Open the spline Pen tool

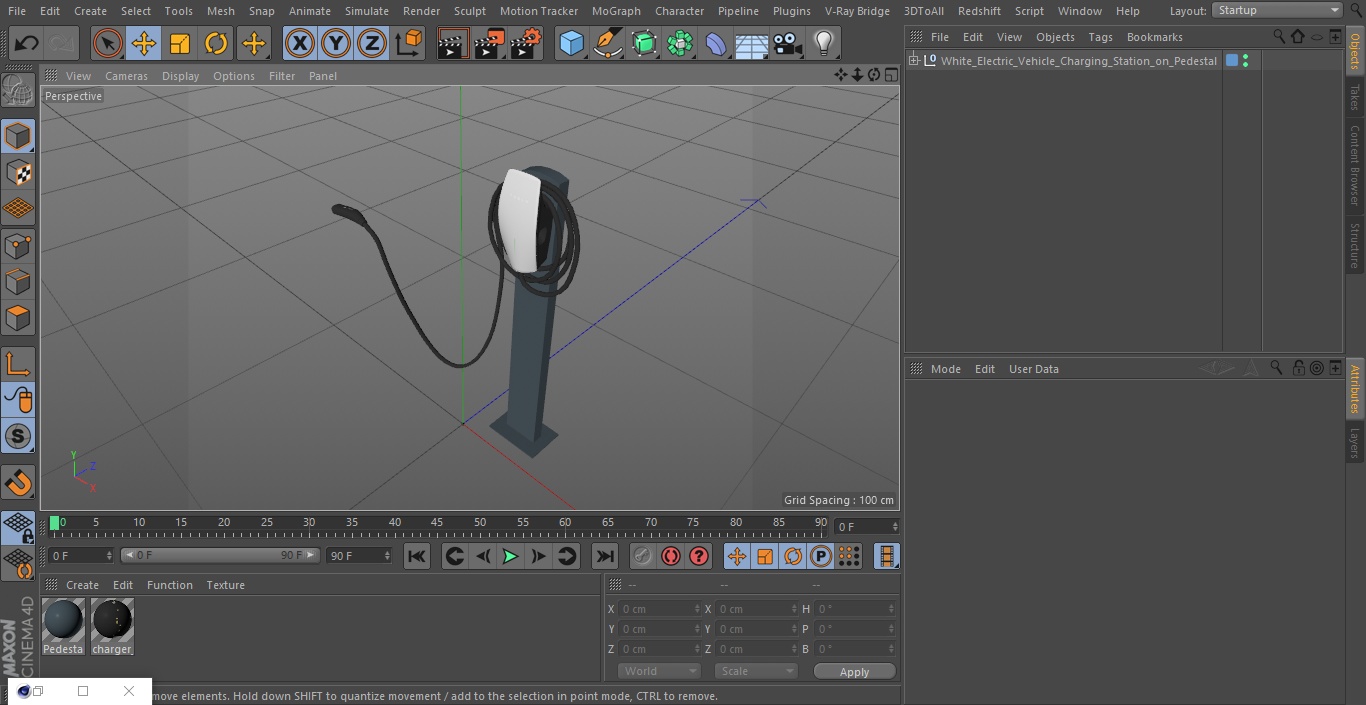(x=607, y=43)
